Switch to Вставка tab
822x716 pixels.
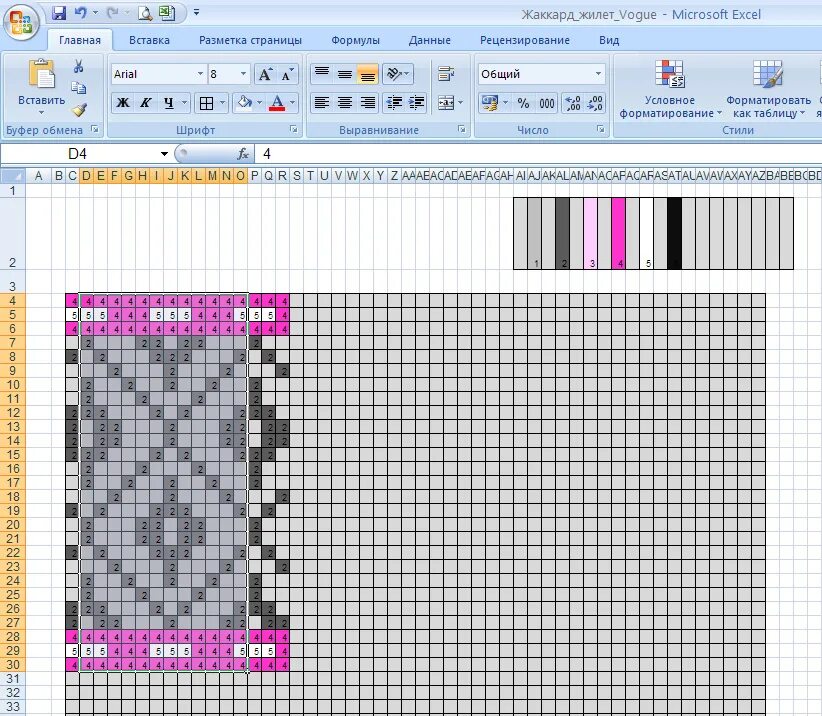(x=149, y=40)
